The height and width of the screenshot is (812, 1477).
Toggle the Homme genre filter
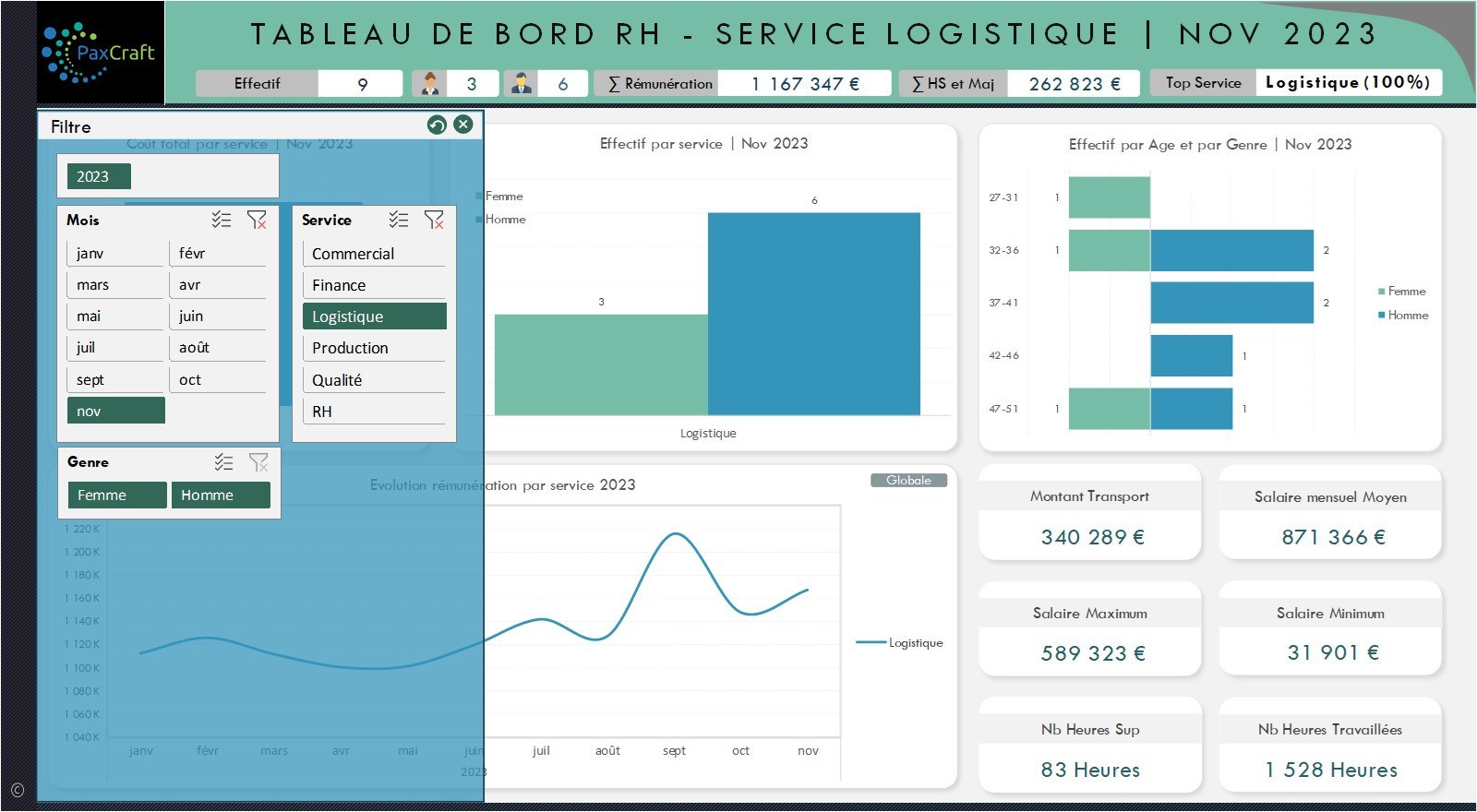pos(221,496)
